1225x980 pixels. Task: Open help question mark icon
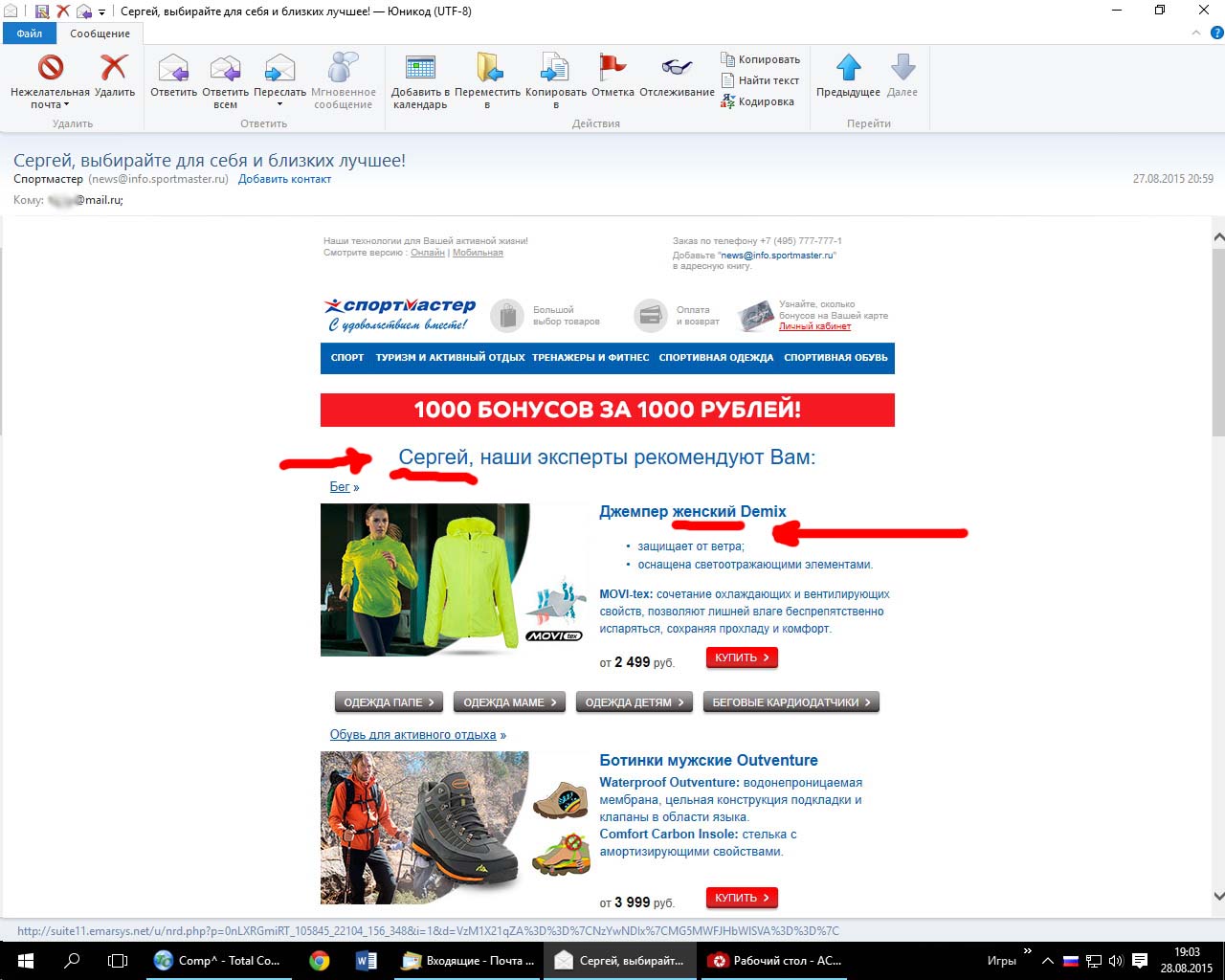click(1217, 33)
